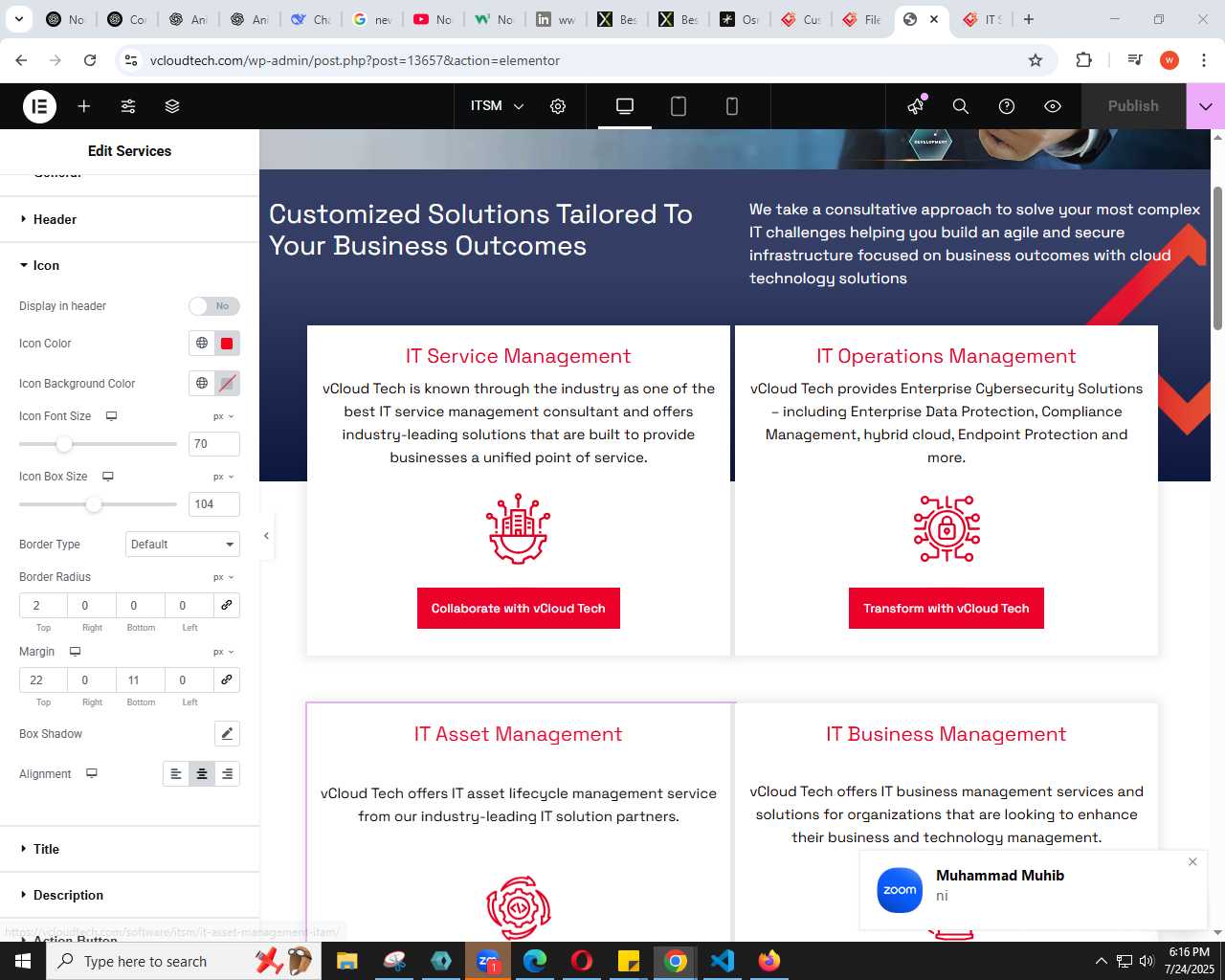Edit the Box Shadow pencil icon
This screenshot has width=1225, height=980.
[x=227, y=734]
